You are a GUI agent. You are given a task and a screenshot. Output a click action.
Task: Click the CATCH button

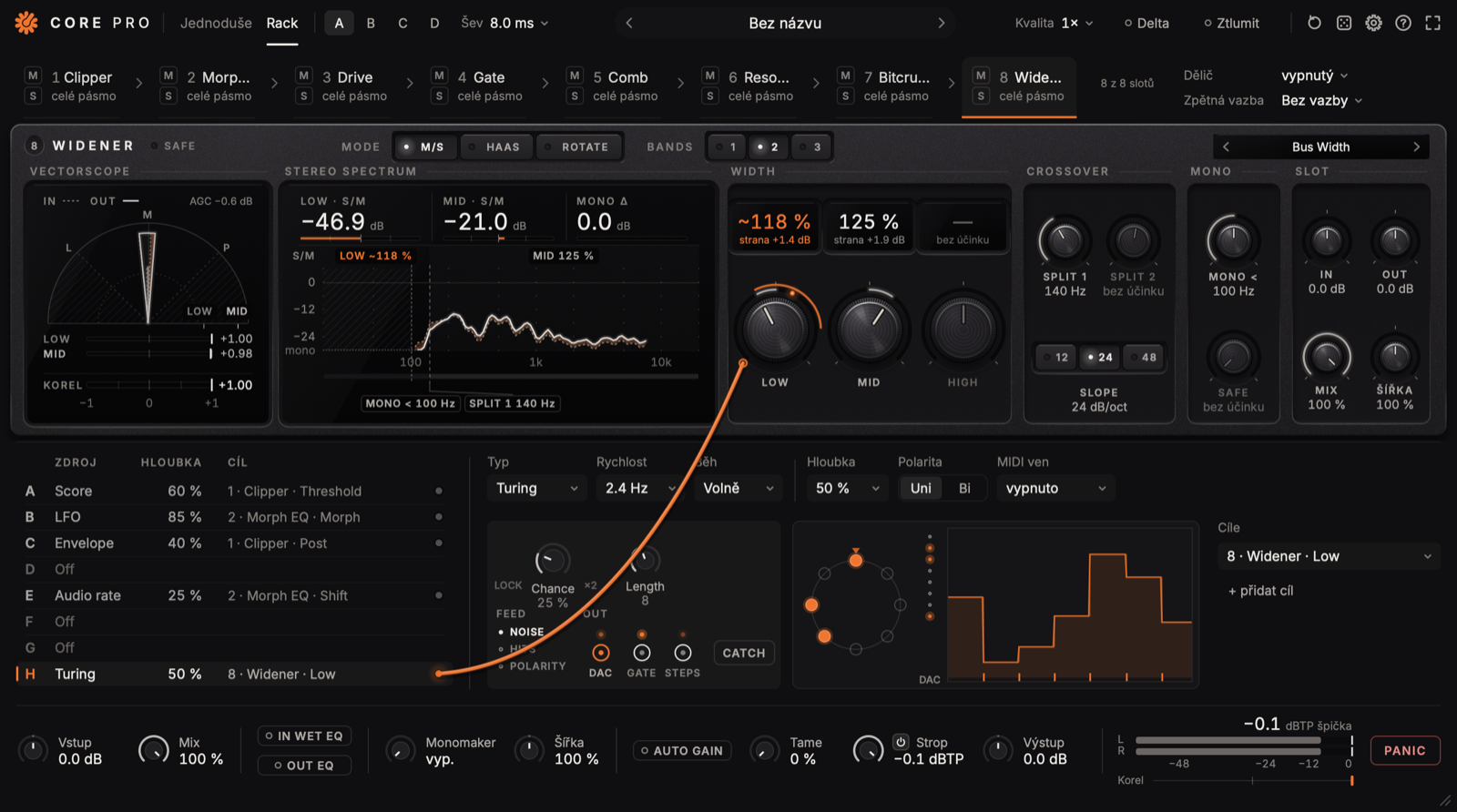click(744, 654)
